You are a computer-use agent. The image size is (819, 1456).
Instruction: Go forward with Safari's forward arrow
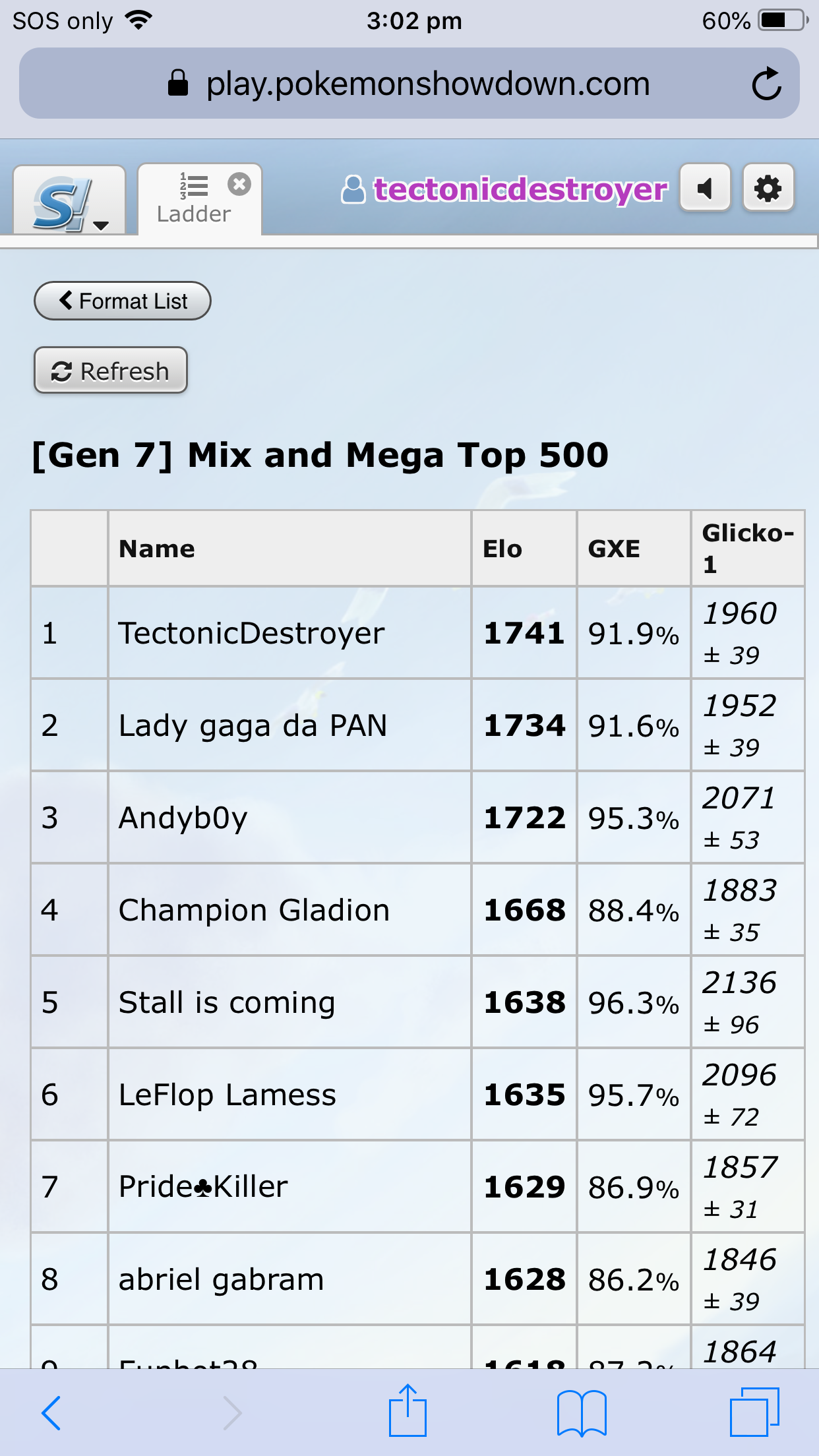point(232,1413)
